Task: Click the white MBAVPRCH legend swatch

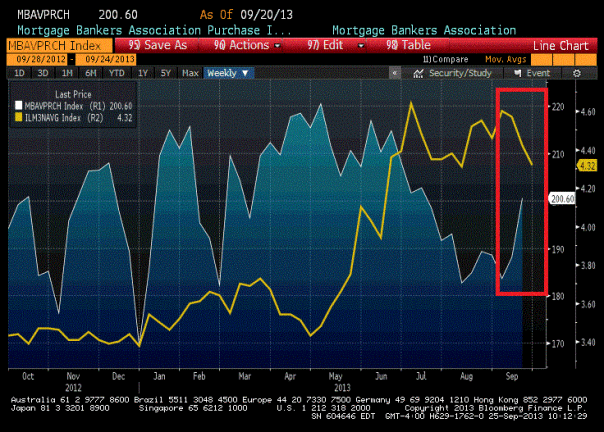Action: tap(18, 106)
